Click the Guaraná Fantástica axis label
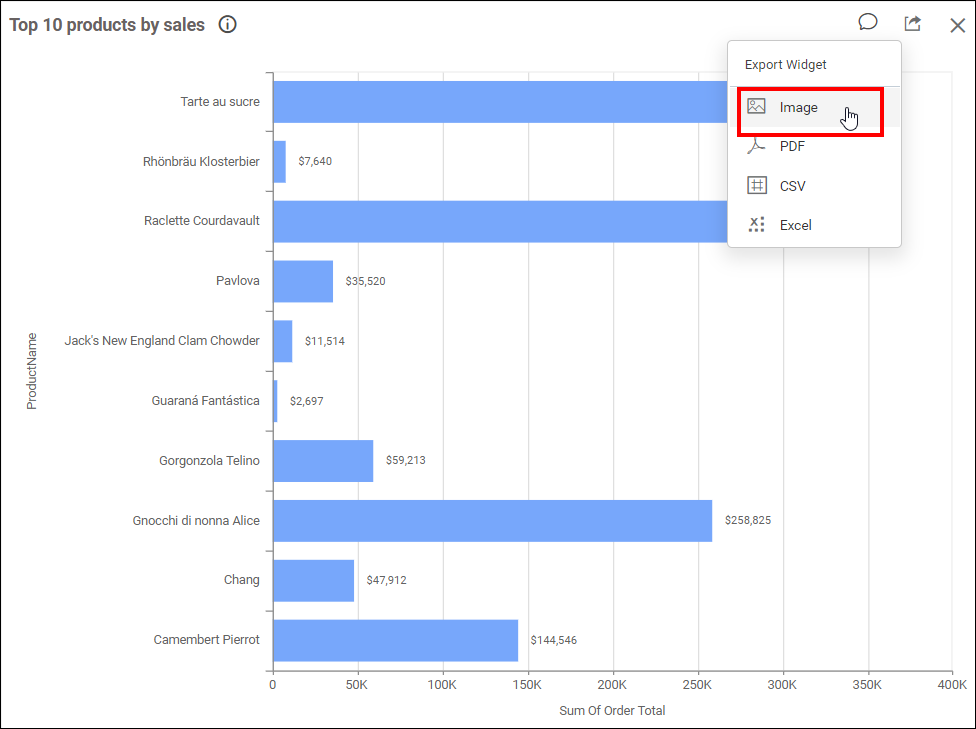 click(205, 401)
